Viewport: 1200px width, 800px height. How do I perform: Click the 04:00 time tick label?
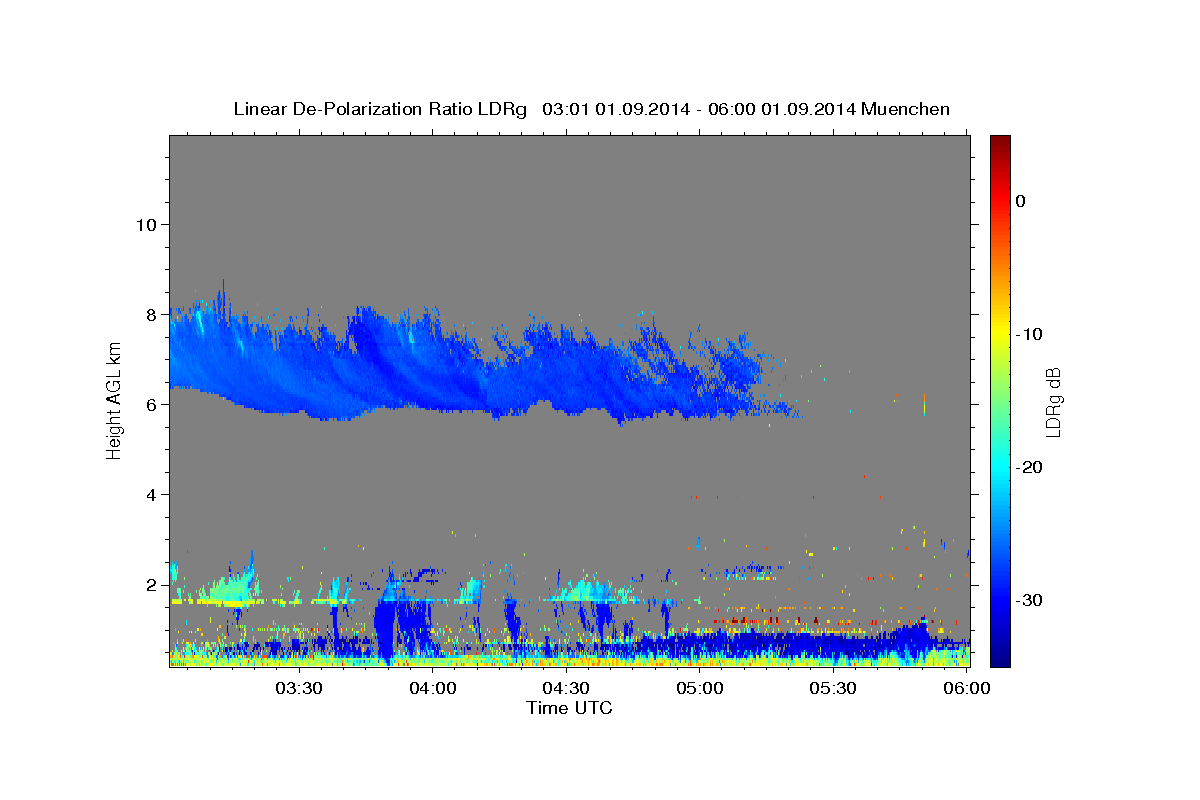tap(433, 688)
